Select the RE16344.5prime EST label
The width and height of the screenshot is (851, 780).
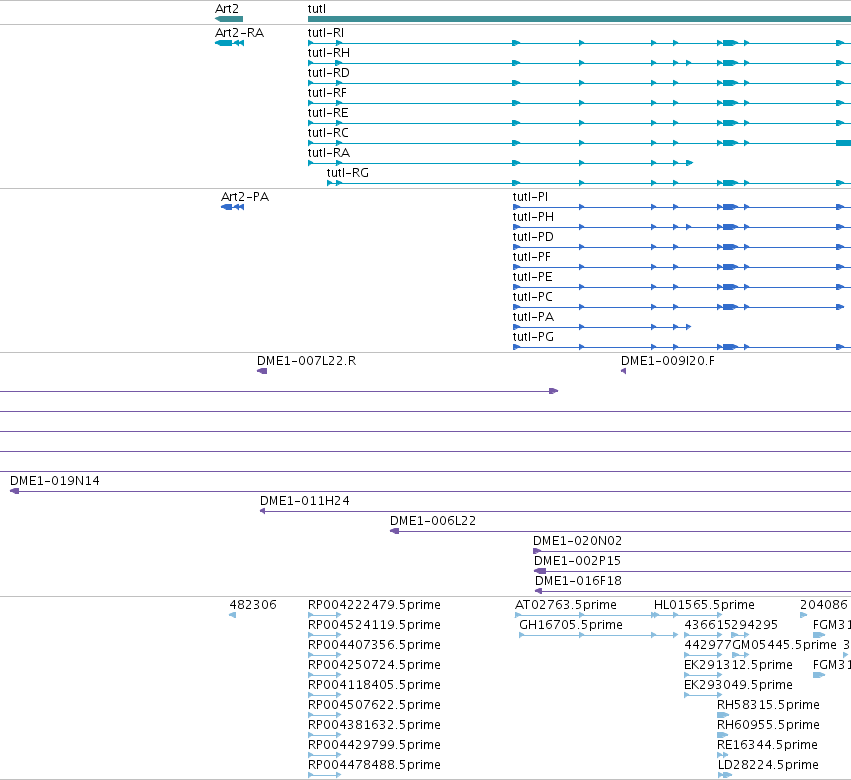click(x=767, y=745)
